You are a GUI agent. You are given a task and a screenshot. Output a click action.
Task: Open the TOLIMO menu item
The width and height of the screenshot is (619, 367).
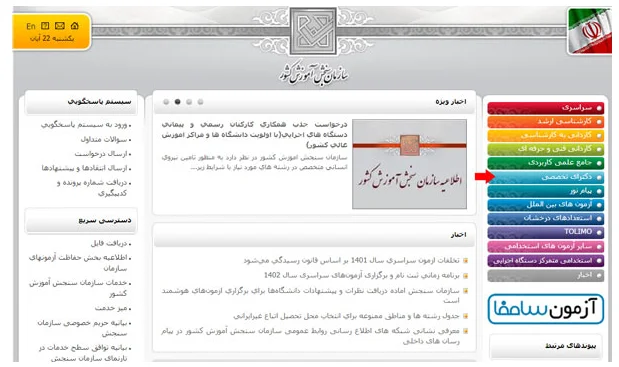coord(546,232)
